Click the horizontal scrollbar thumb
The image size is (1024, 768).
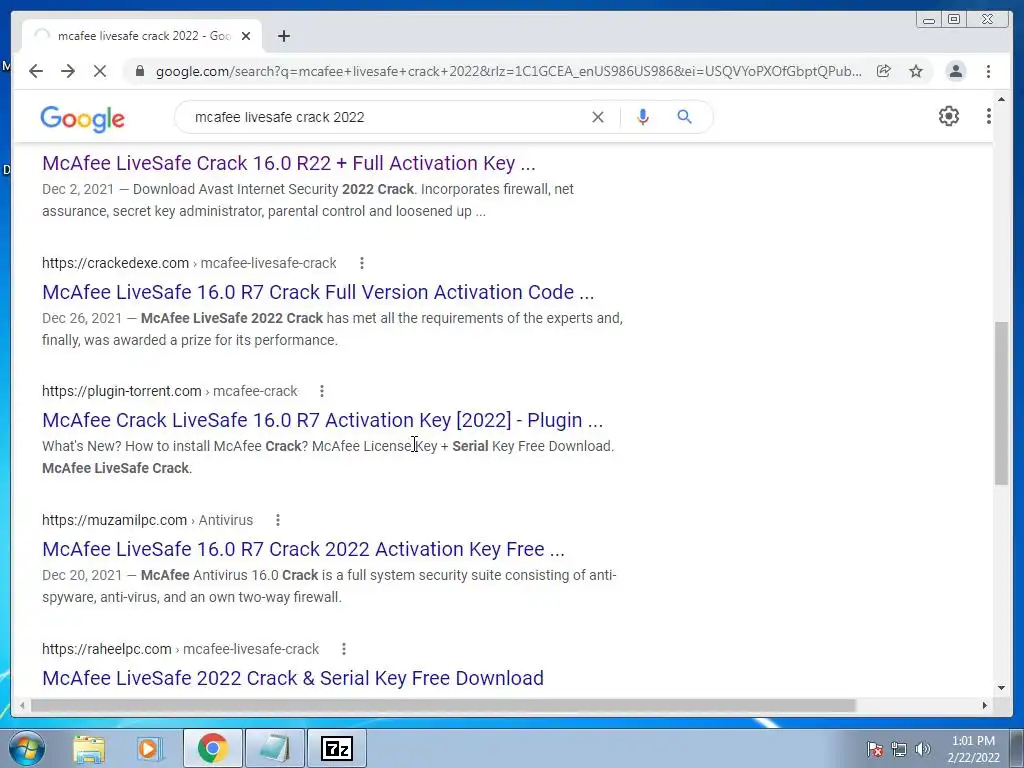[443, 705]
